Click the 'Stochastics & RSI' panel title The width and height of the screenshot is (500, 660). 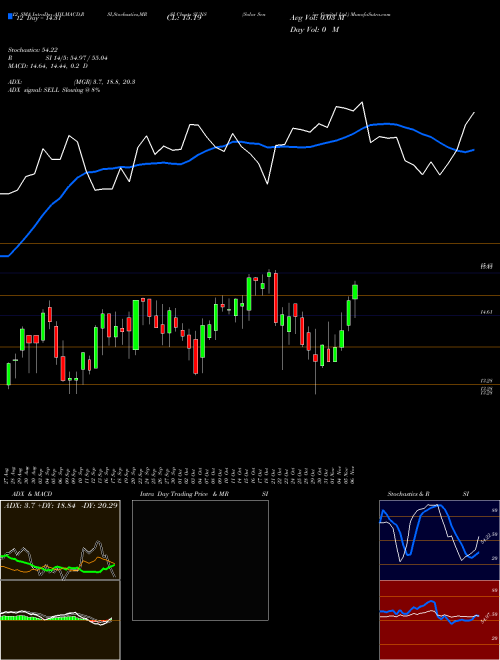click(428, 494)
